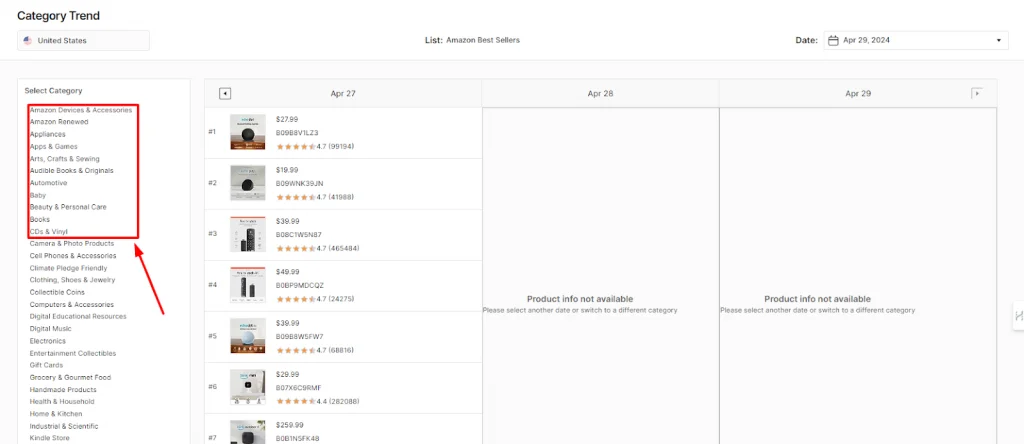Select the Camera & Photo Products category
Viewport: 1024px width, 444px height.
tap(72, 244)
